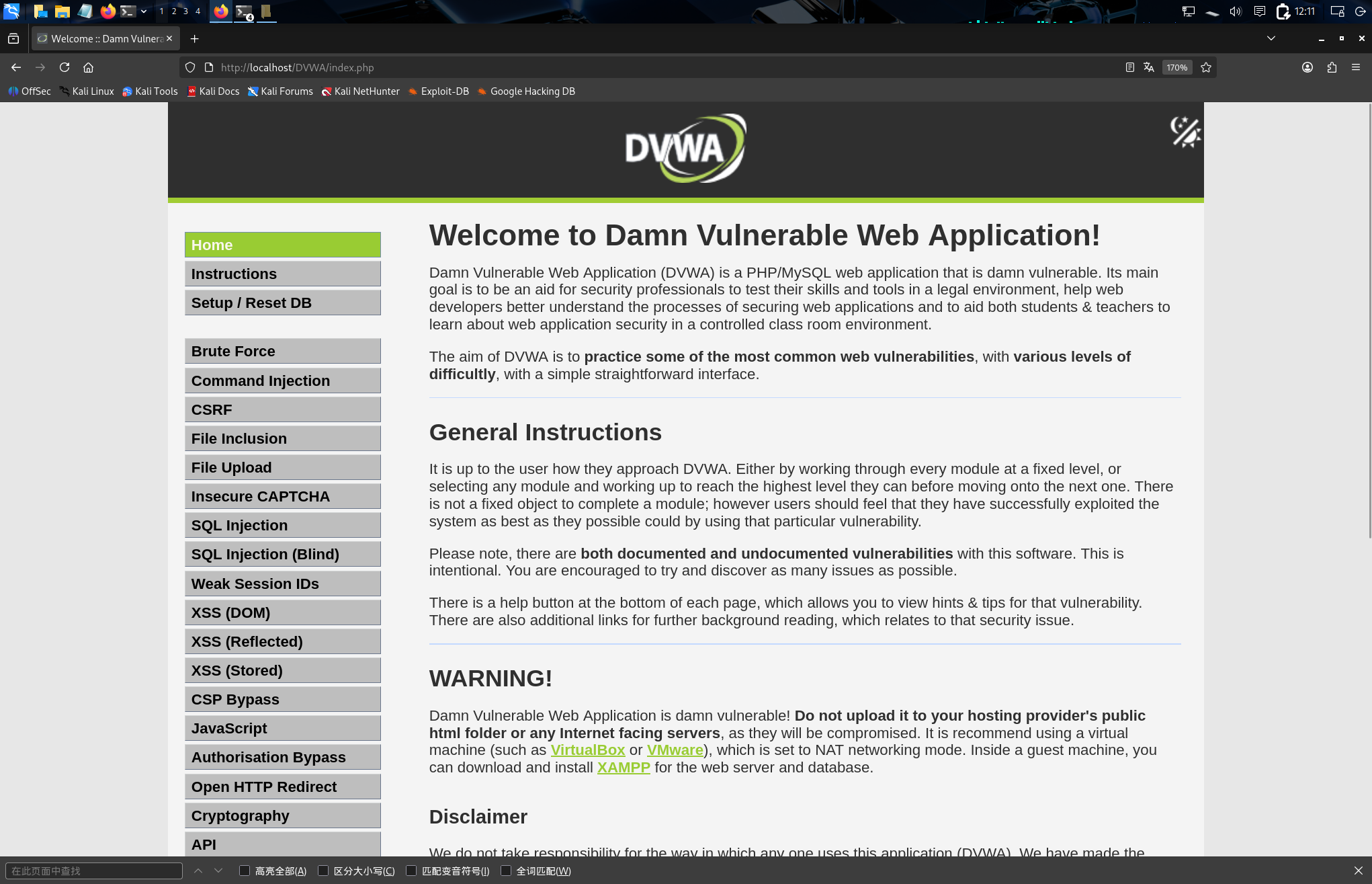
Task: Expand terminal launcher dropdown arrow in taskbar
Action: pyautogui.click(x=144, y=11)
